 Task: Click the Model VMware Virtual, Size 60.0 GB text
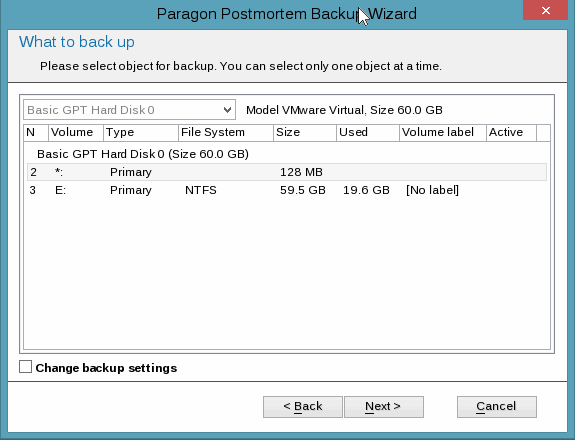tap(344, 110)
